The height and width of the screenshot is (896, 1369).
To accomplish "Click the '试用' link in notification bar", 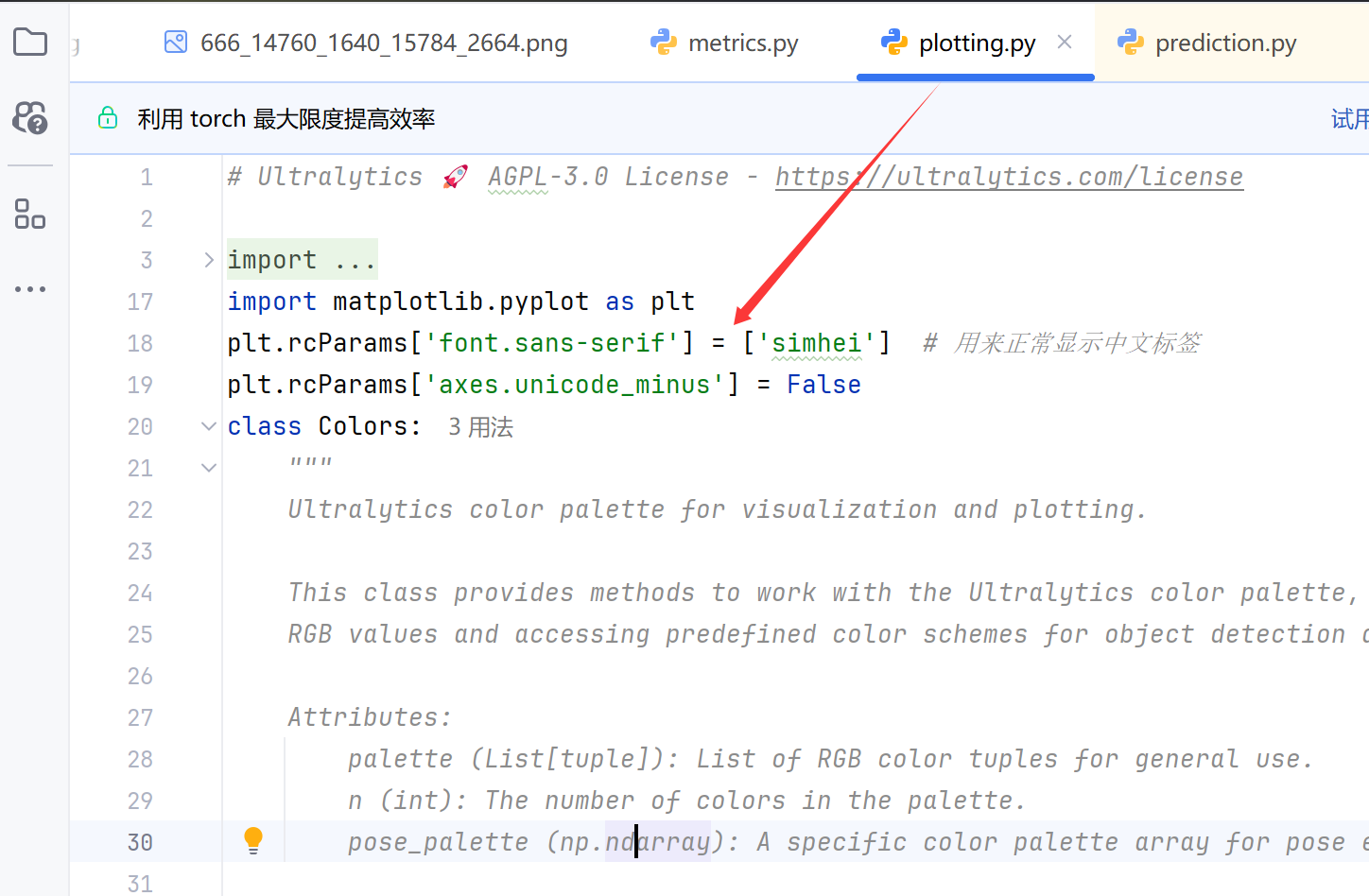I will 1350,119.
